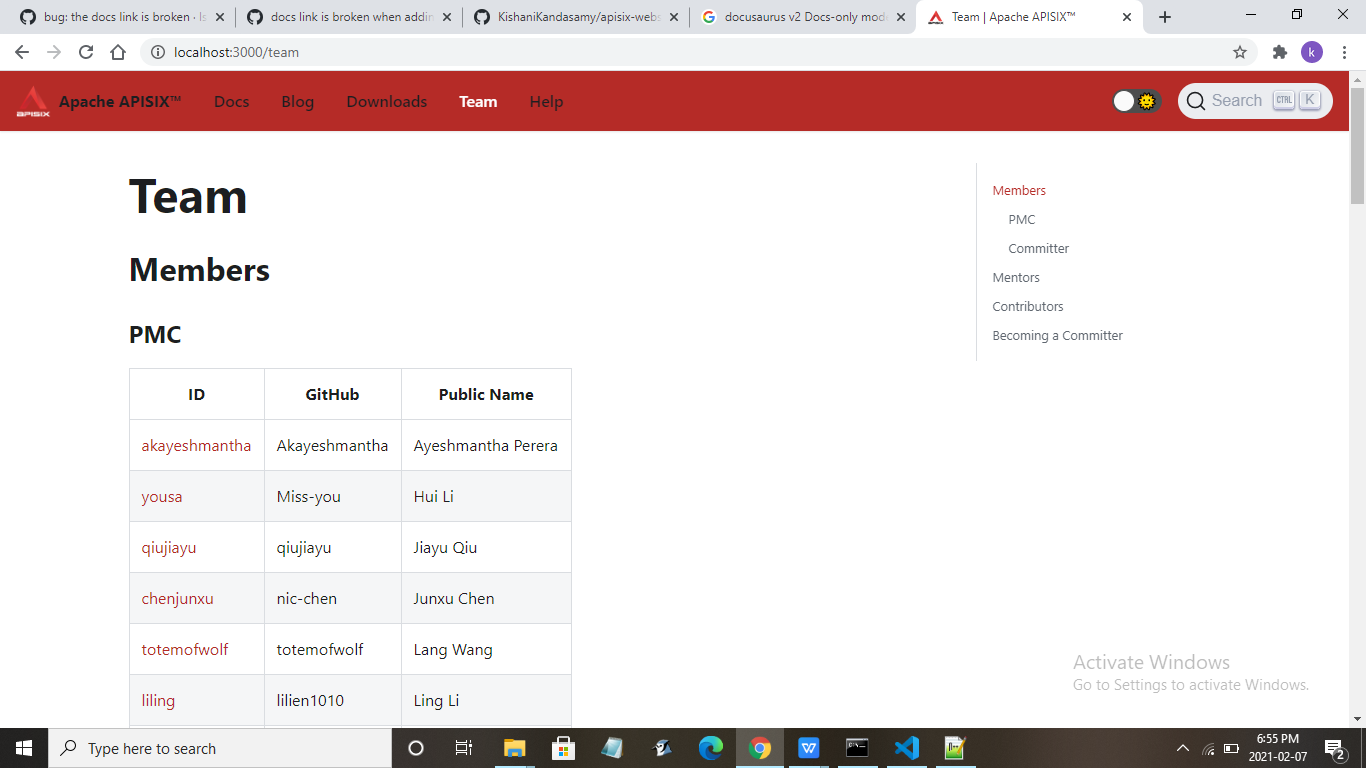The width and height of the screenshot is (1366, 768).
Task: Open yousa ID link
Action: (162, 497)
